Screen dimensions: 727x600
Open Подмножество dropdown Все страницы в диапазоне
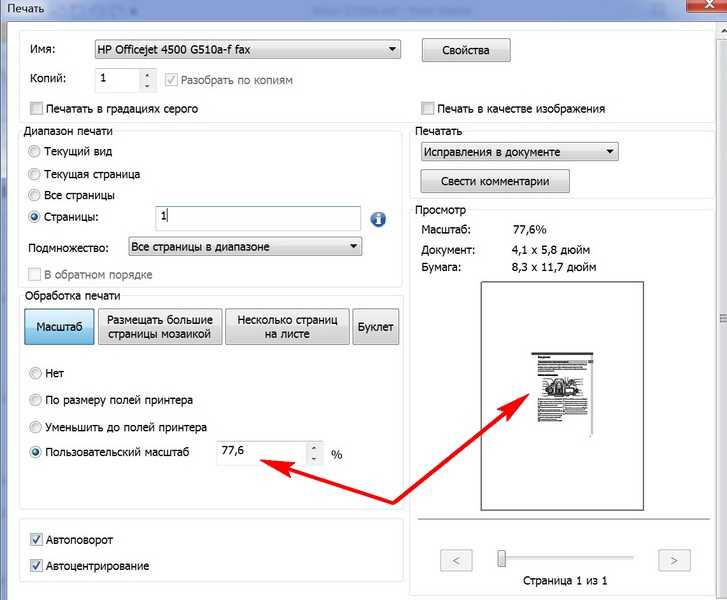(x=245, y=247)
